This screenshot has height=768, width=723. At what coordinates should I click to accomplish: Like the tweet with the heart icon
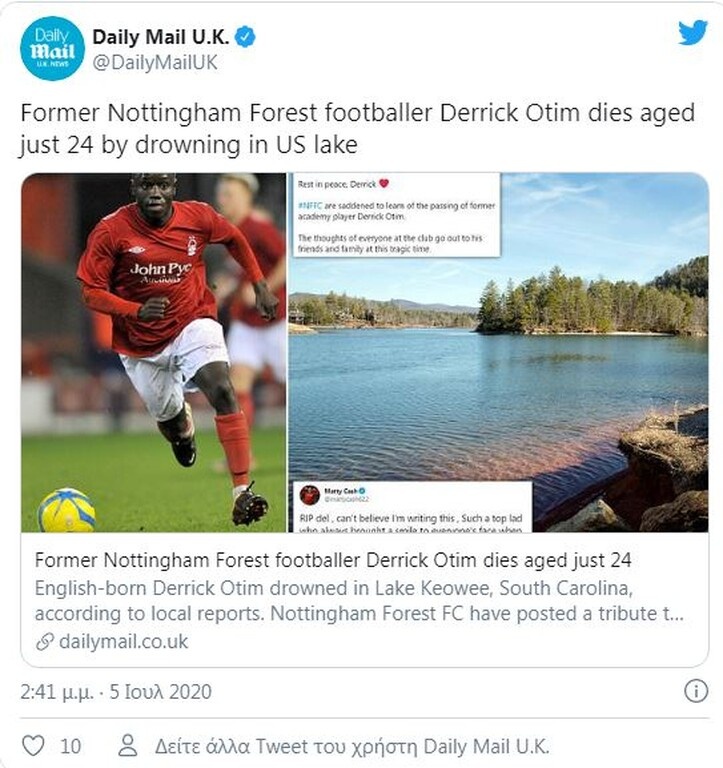[x=33, y=745]
